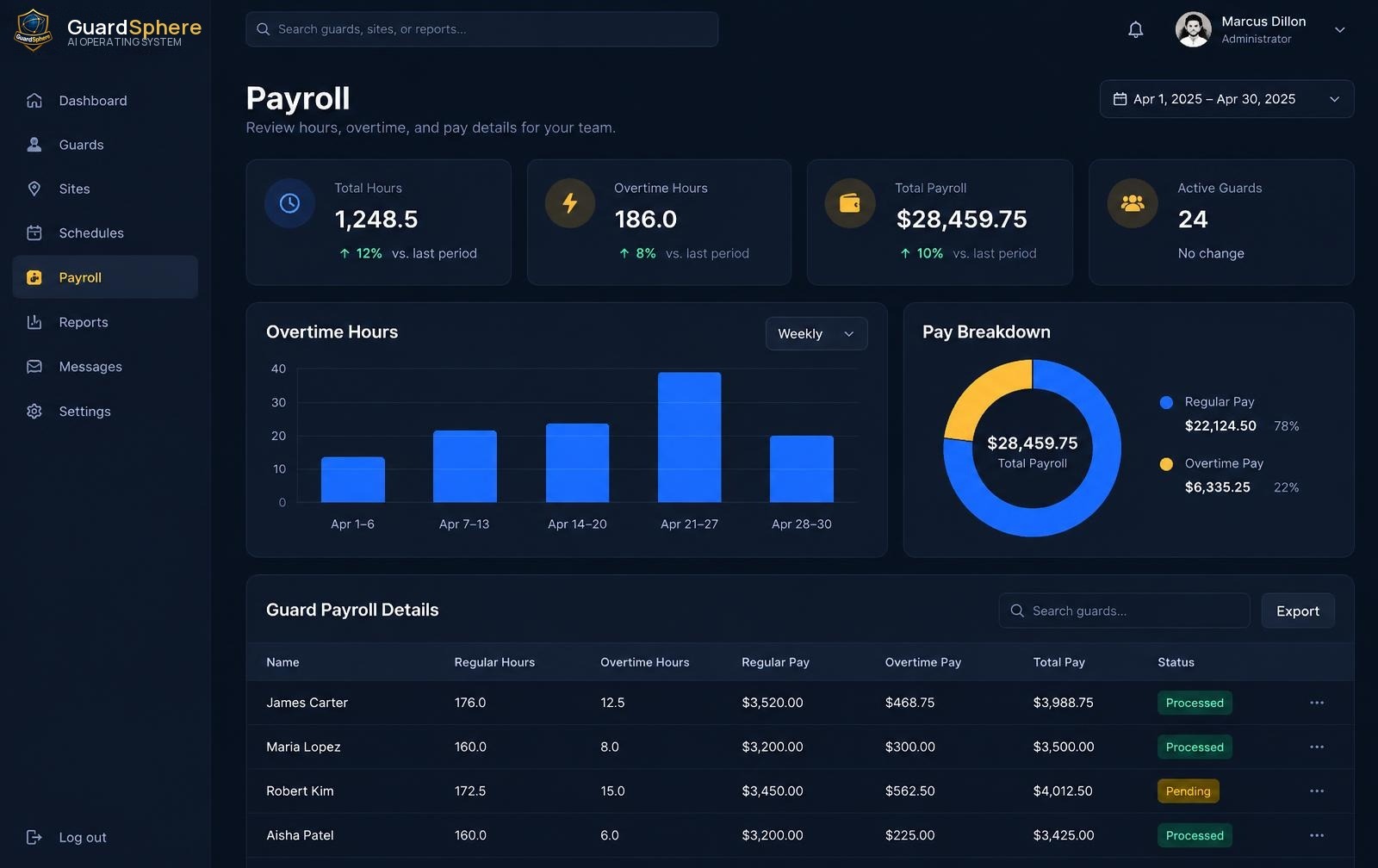Screen dimensions: 1378x868
Task: Open Sites in the sidebar
Action: (105, 189)
